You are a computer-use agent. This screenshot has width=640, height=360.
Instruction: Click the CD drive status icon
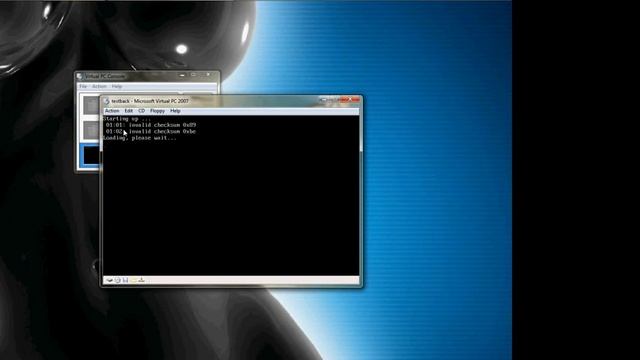[118, 280]
